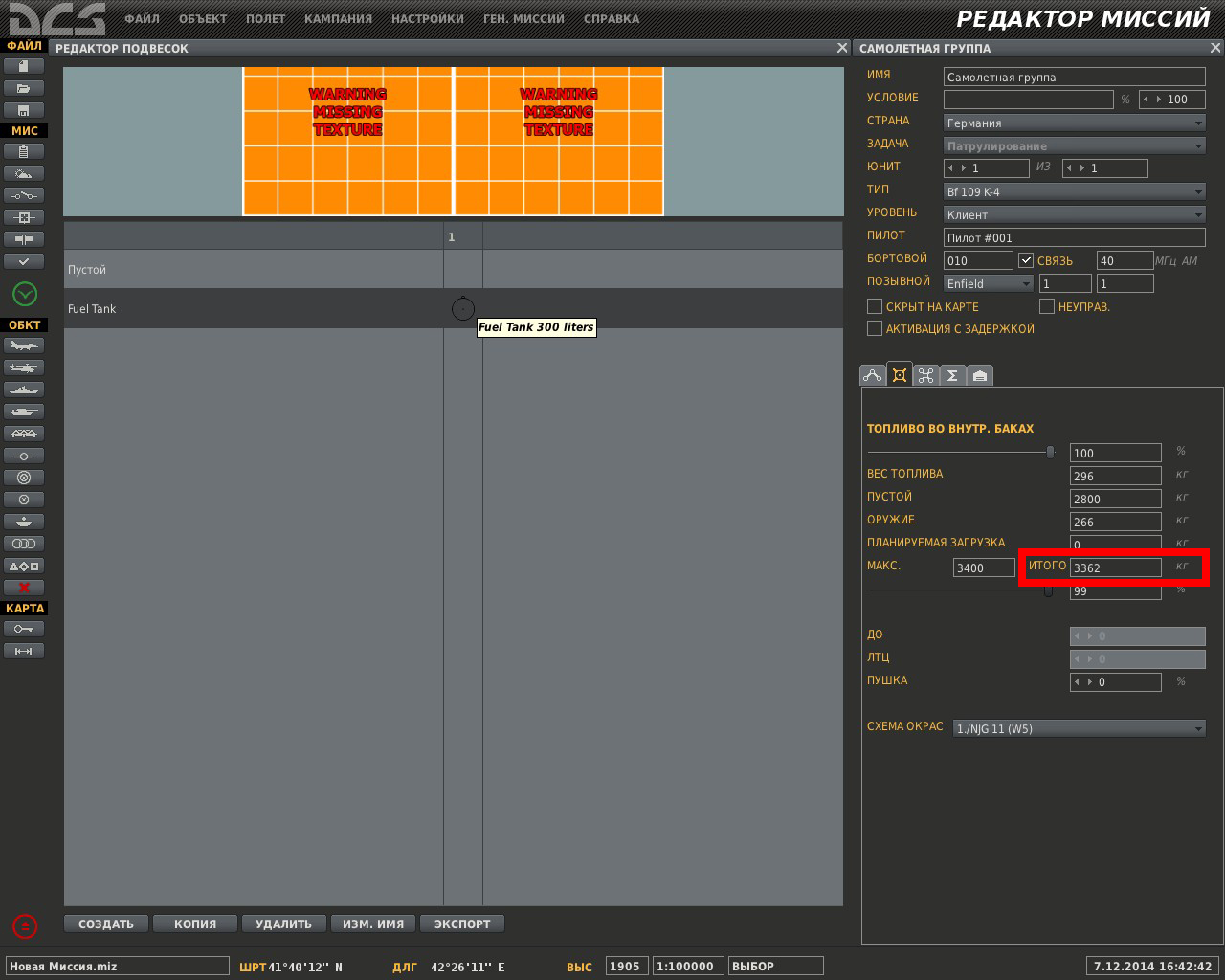This screenshot has height=980, width=1225.
Task: Select the ground vehicle tank tool
Action: pyautogui.click(x=24, y=412)
